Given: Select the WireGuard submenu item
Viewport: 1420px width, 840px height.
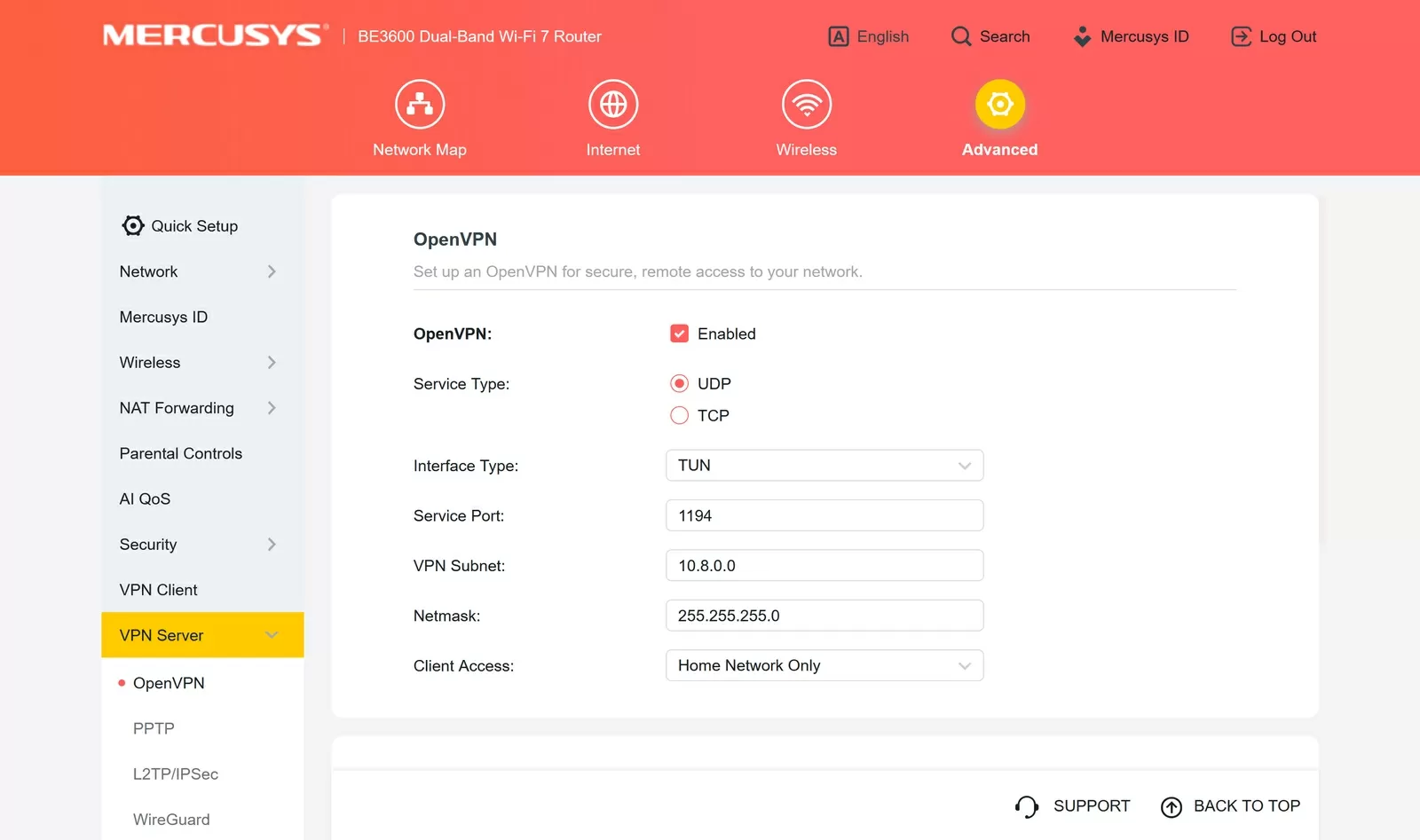Looking at the screenshot, I should [171, 820].
